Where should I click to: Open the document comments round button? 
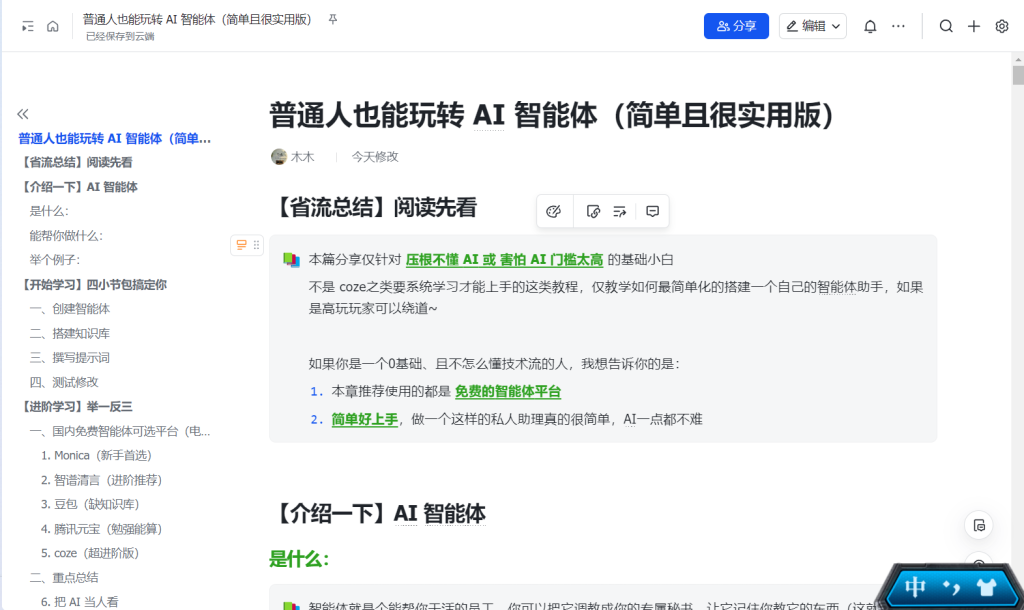(x=979, y=525)
